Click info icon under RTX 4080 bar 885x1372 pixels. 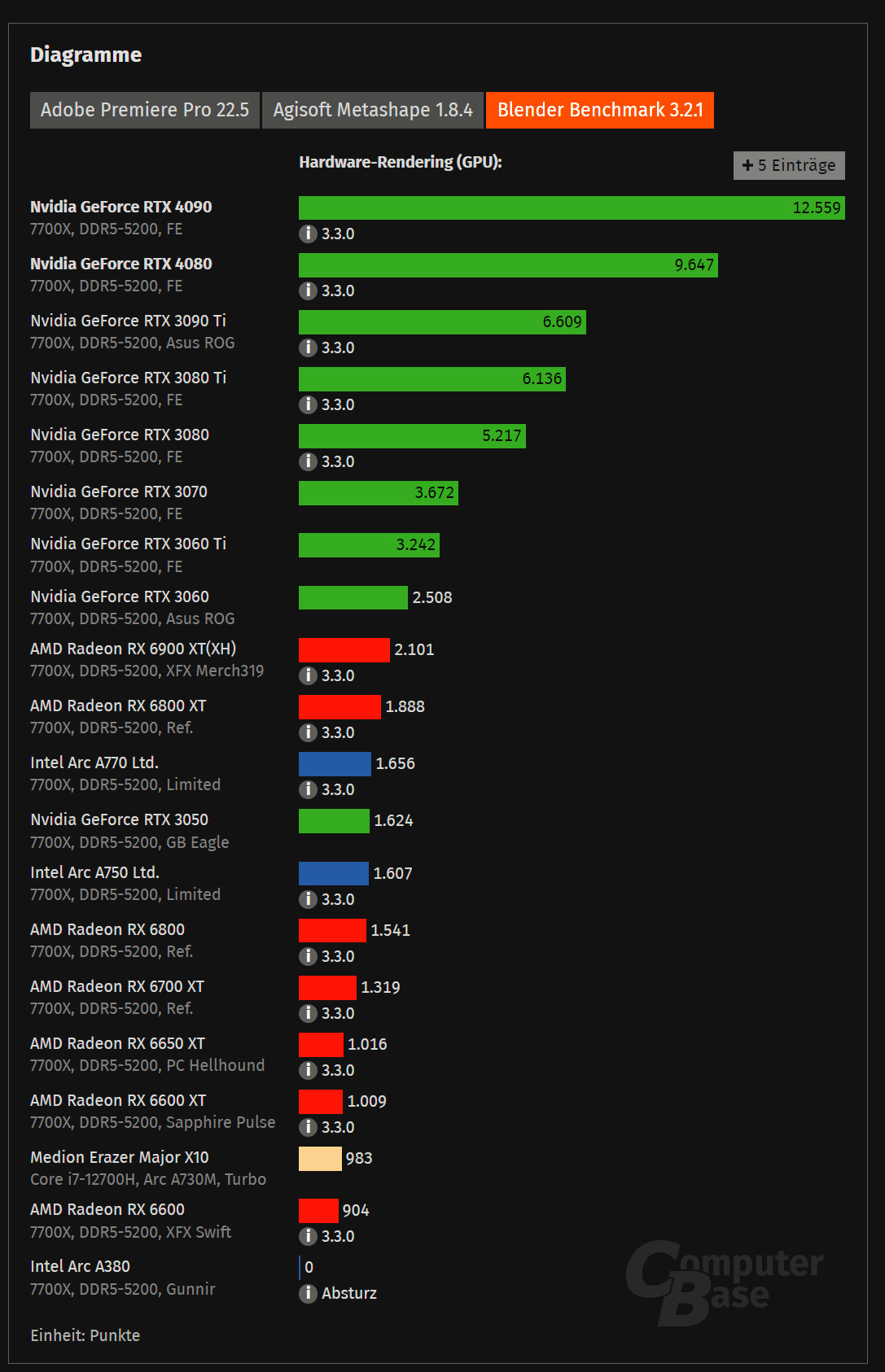coord(308,291)
